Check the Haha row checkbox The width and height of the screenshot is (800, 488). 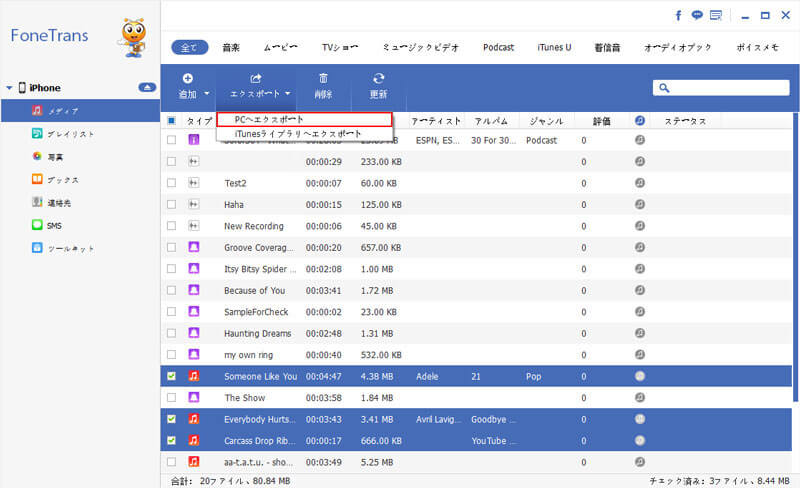coord(171,204)
